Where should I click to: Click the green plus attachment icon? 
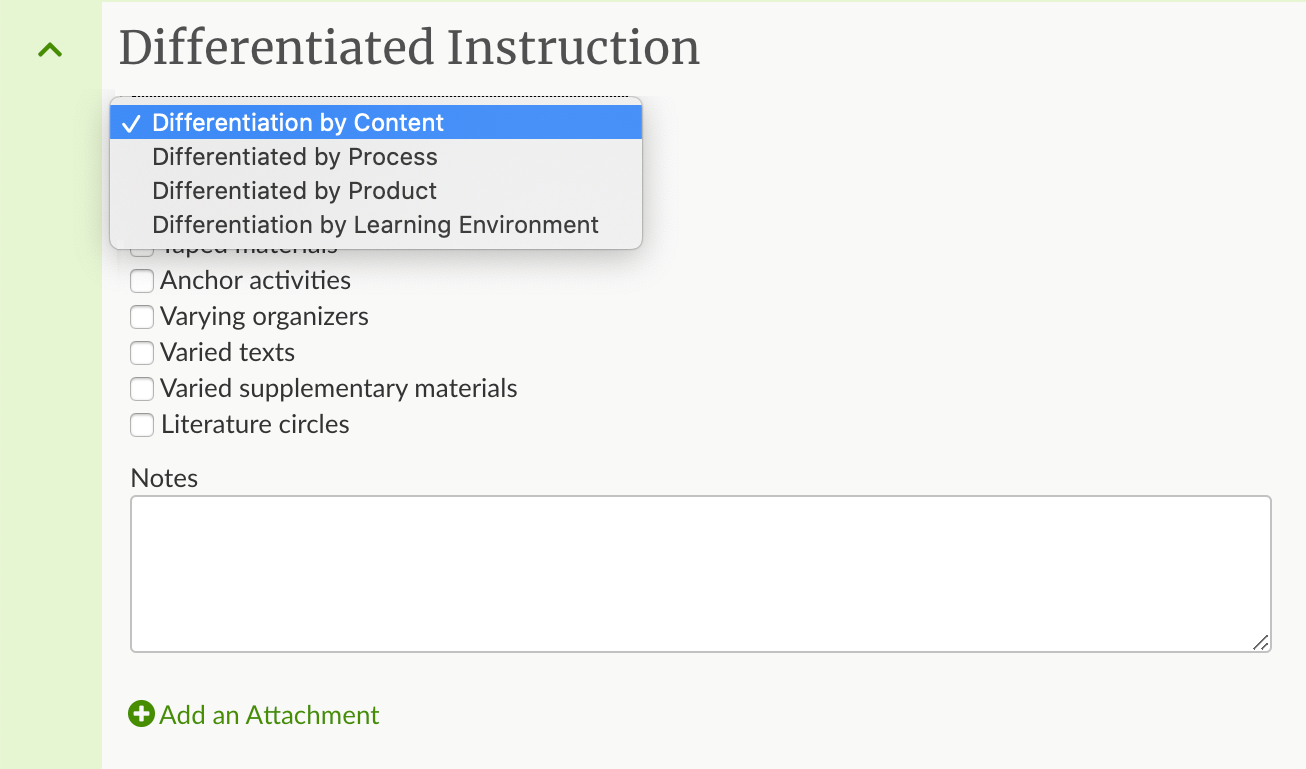pyautogui.click(x=142, y=714)
